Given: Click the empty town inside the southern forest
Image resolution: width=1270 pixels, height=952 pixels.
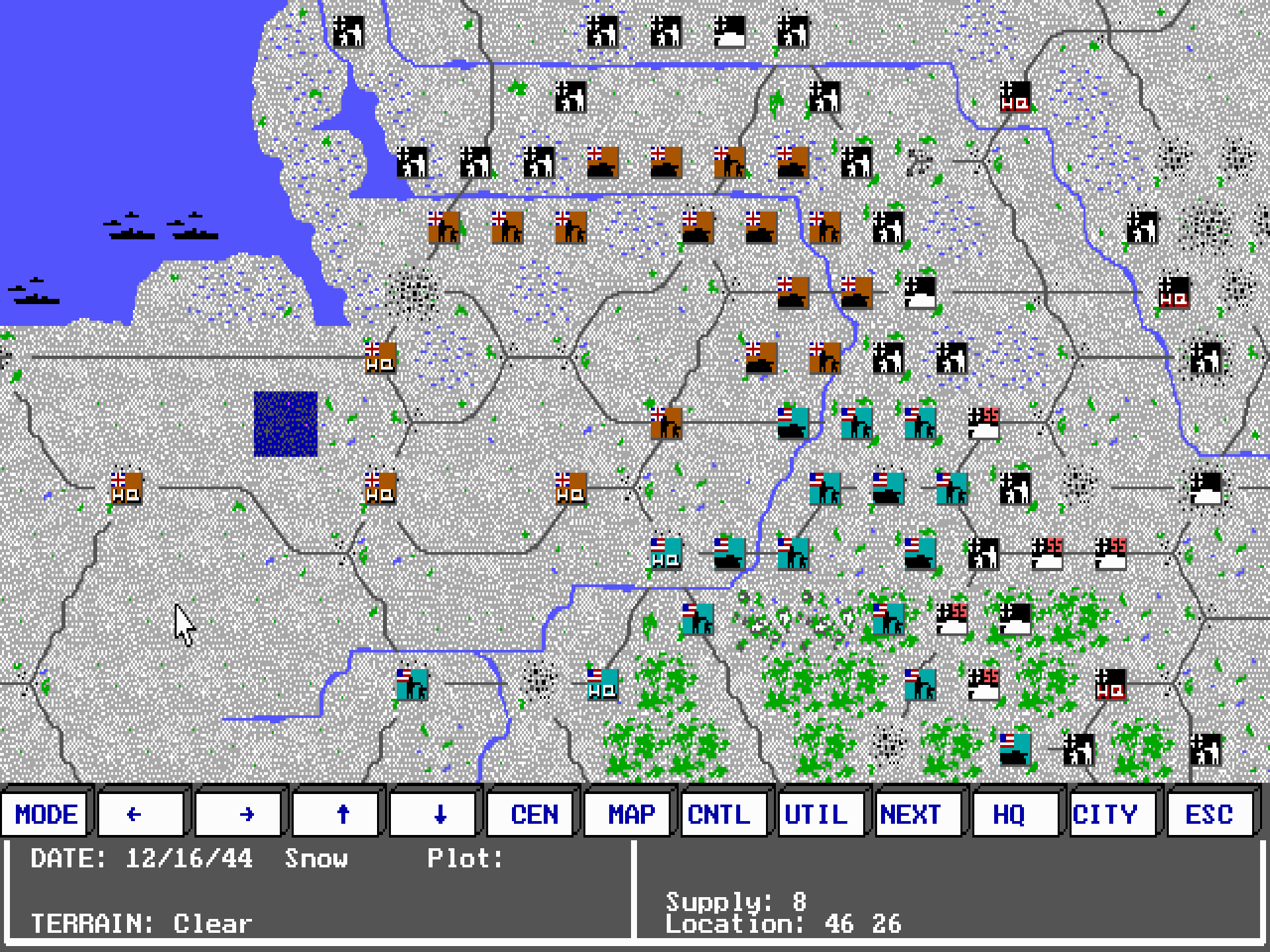Looking at the screenshot, I should point(888,746).
